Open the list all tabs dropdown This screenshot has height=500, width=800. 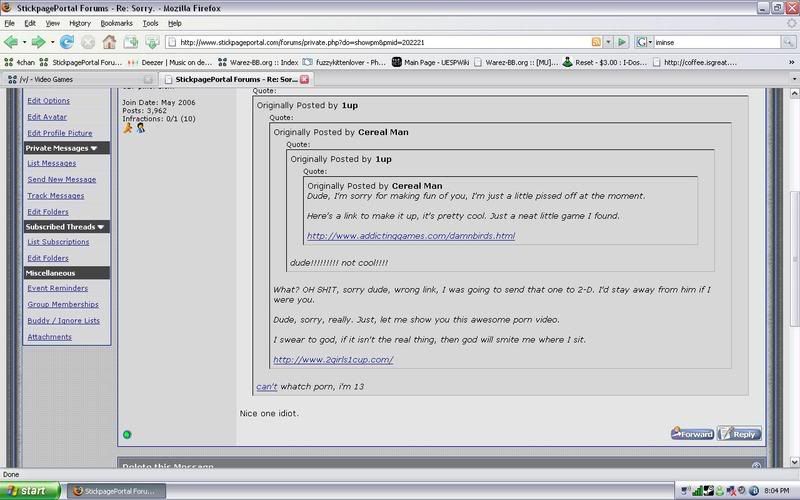coord(794,79)
